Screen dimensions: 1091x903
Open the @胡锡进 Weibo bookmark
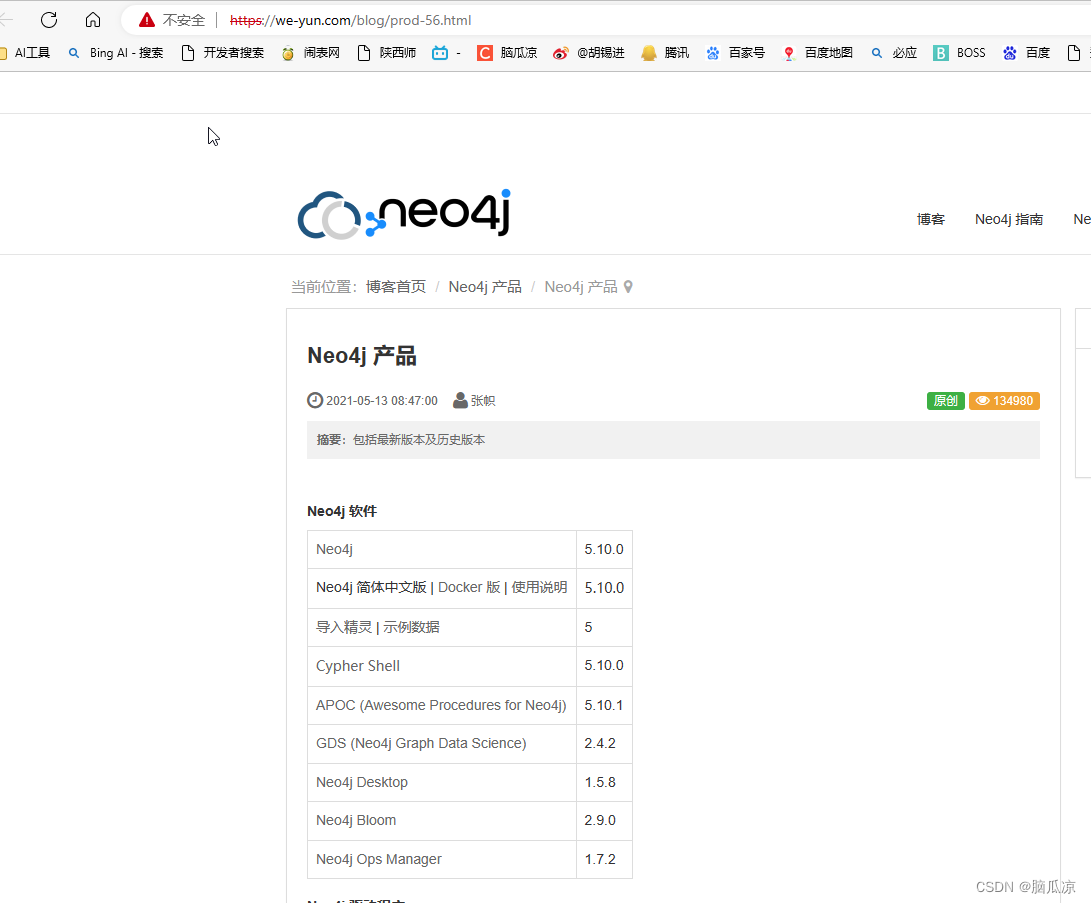589,53
